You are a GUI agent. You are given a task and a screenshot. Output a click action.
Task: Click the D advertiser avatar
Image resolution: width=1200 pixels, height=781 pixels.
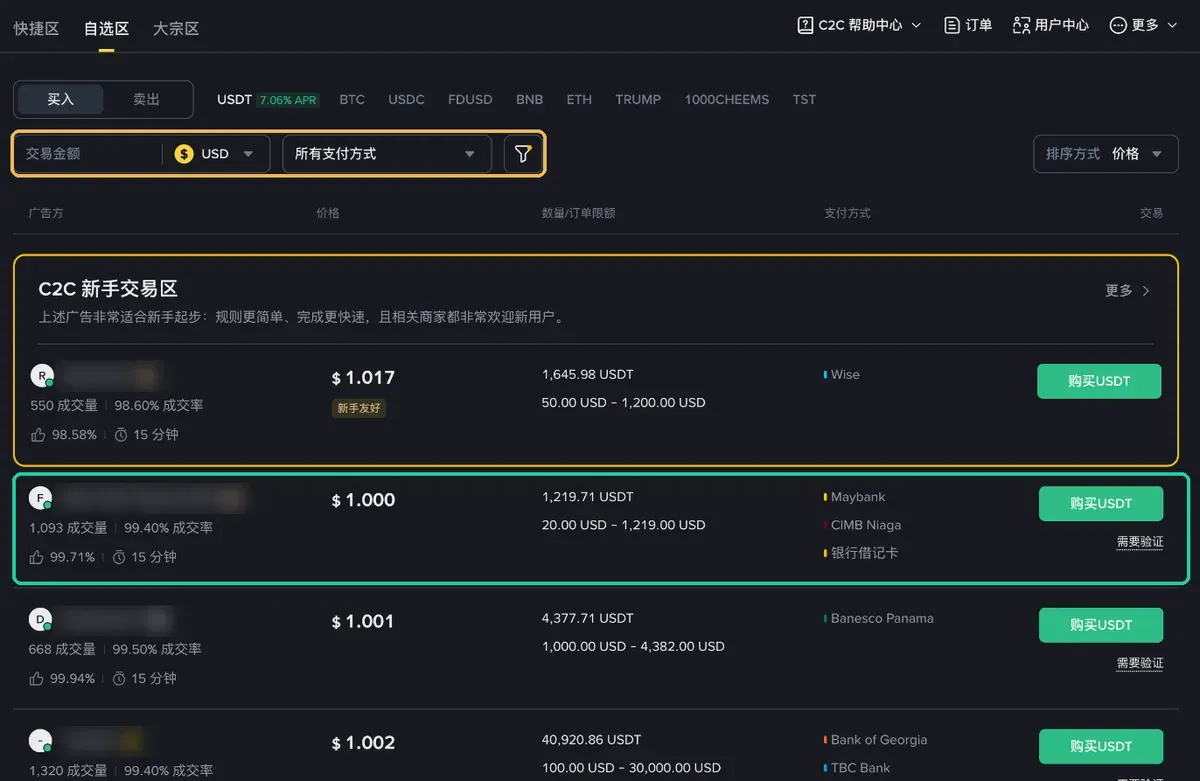tap(40, 620)
